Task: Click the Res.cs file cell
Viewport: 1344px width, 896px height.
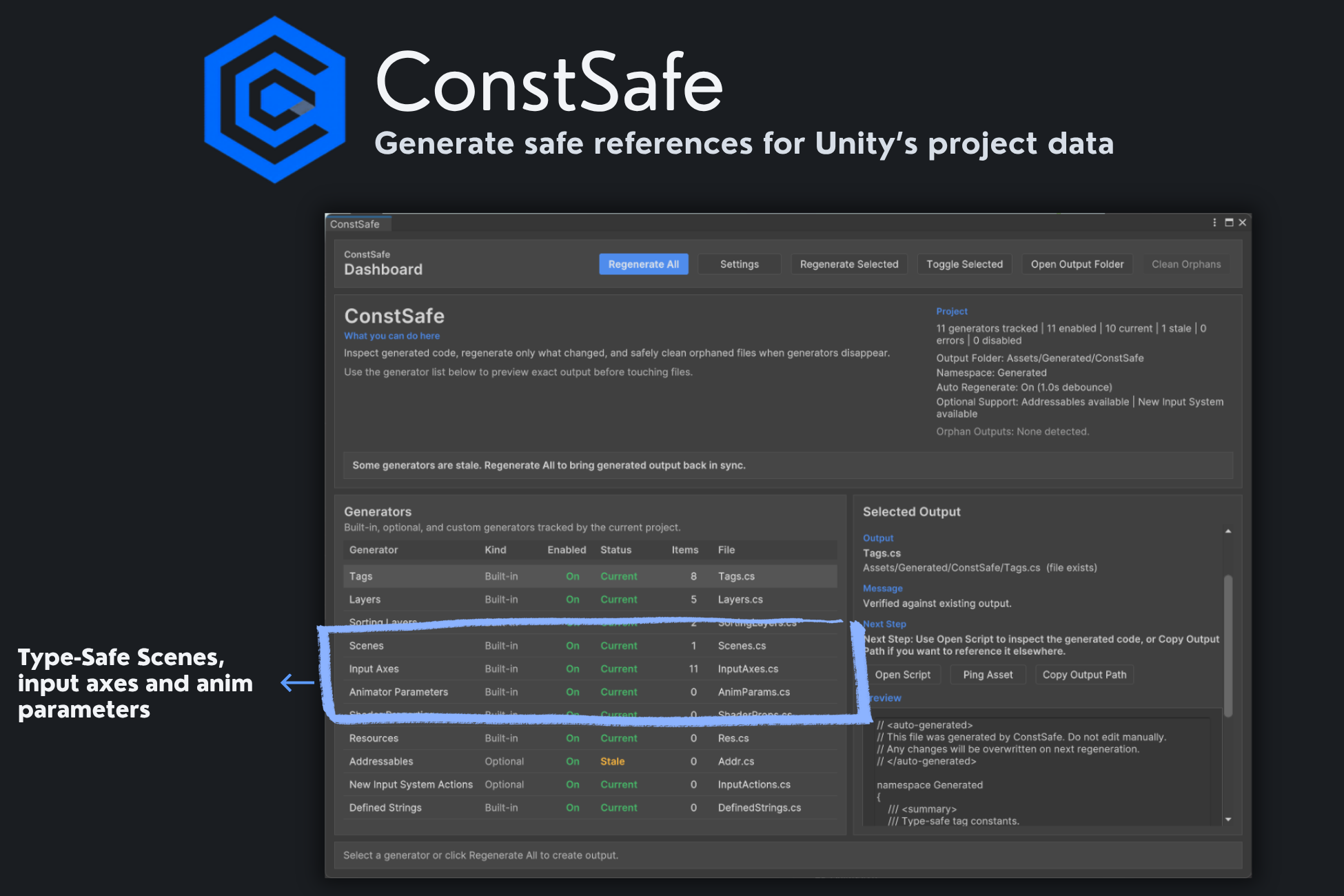Action: [733, 738]
